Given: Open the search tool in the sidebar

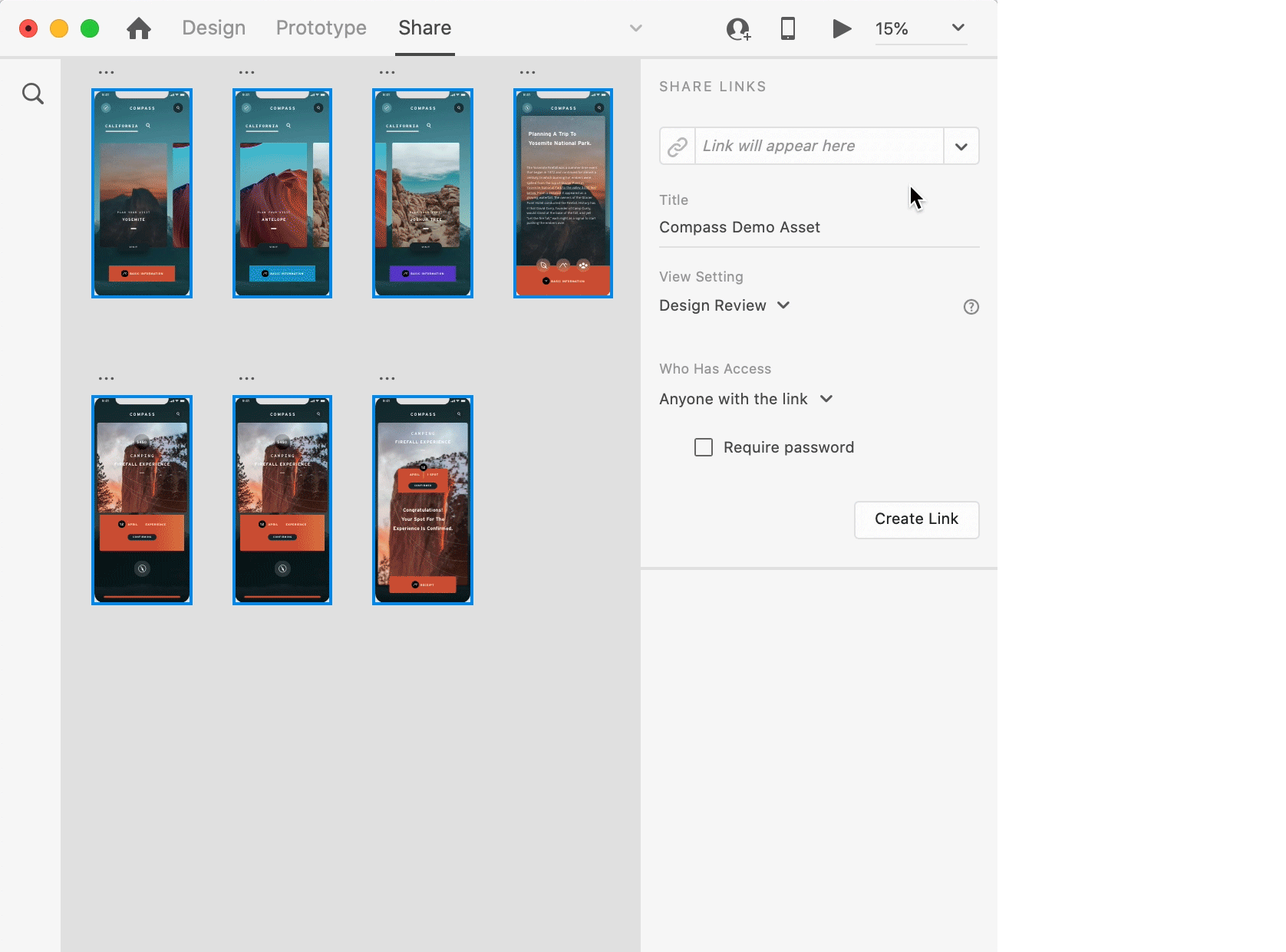Looking at the screenshot, I should click(33, 94).
